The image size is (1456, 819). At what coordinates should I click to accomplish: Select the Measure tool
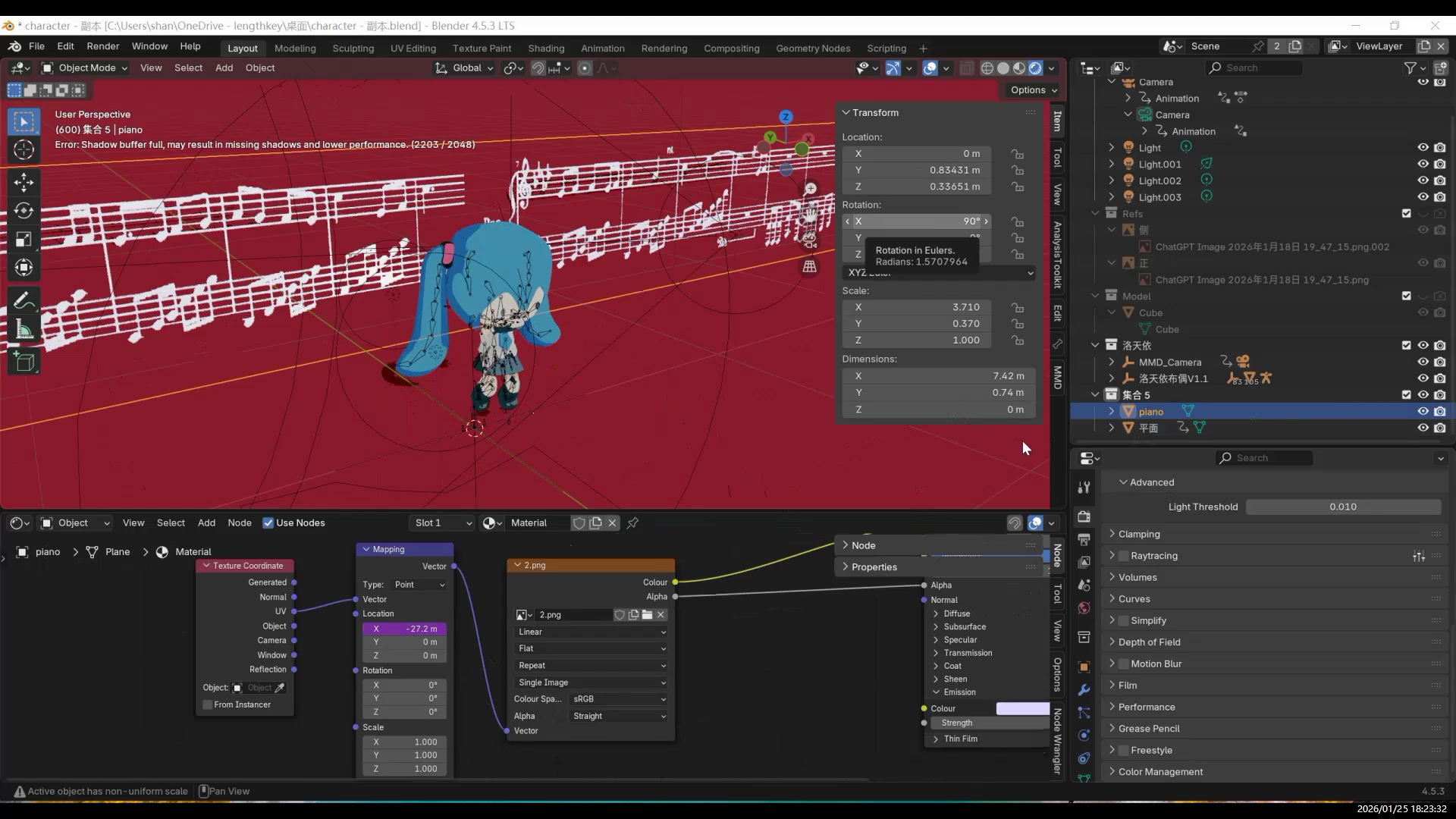click(24, 330)
